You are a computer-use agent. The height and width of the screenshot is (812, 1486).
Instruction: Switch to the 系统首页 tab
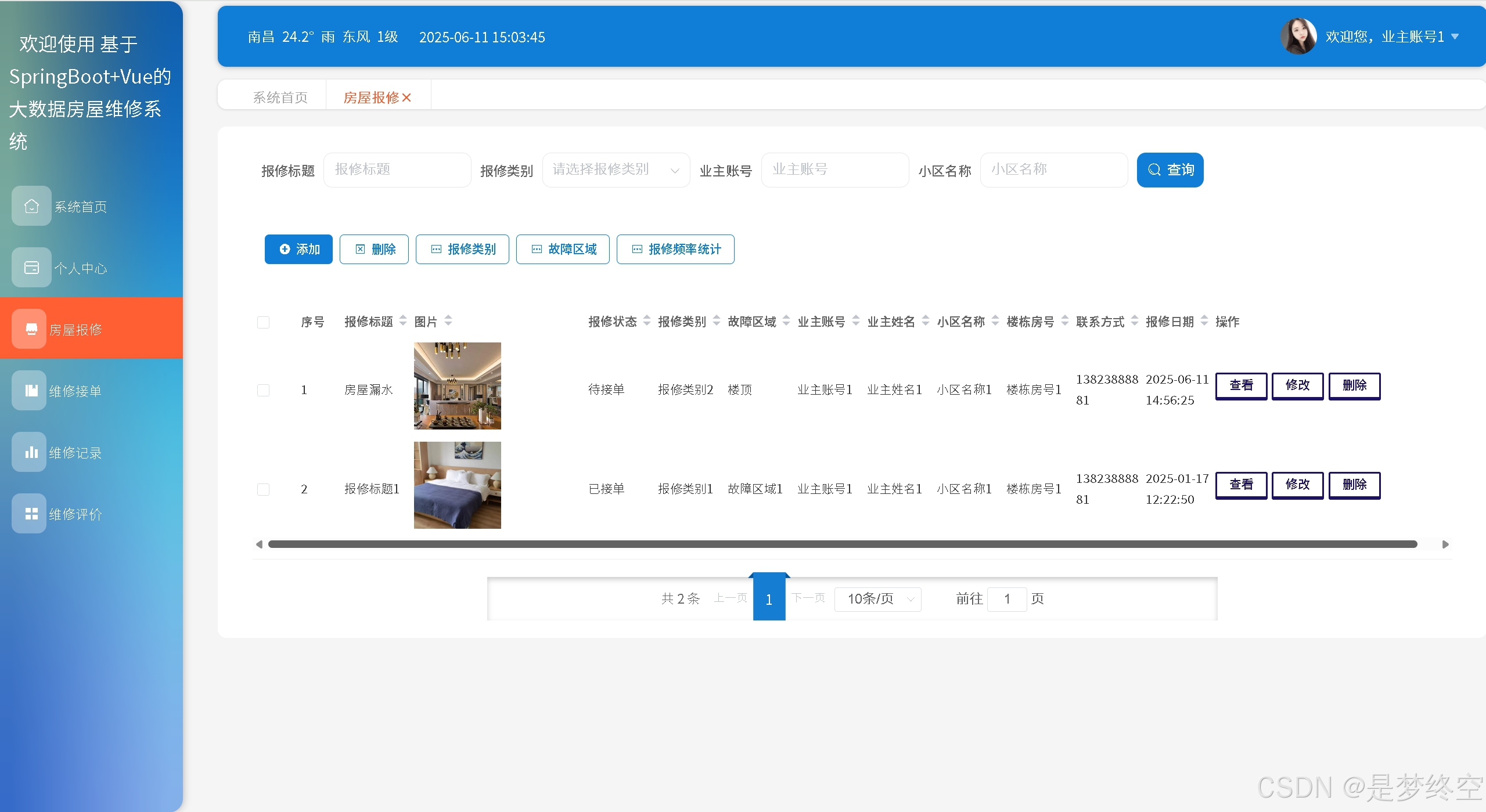(x=280, y=98)
